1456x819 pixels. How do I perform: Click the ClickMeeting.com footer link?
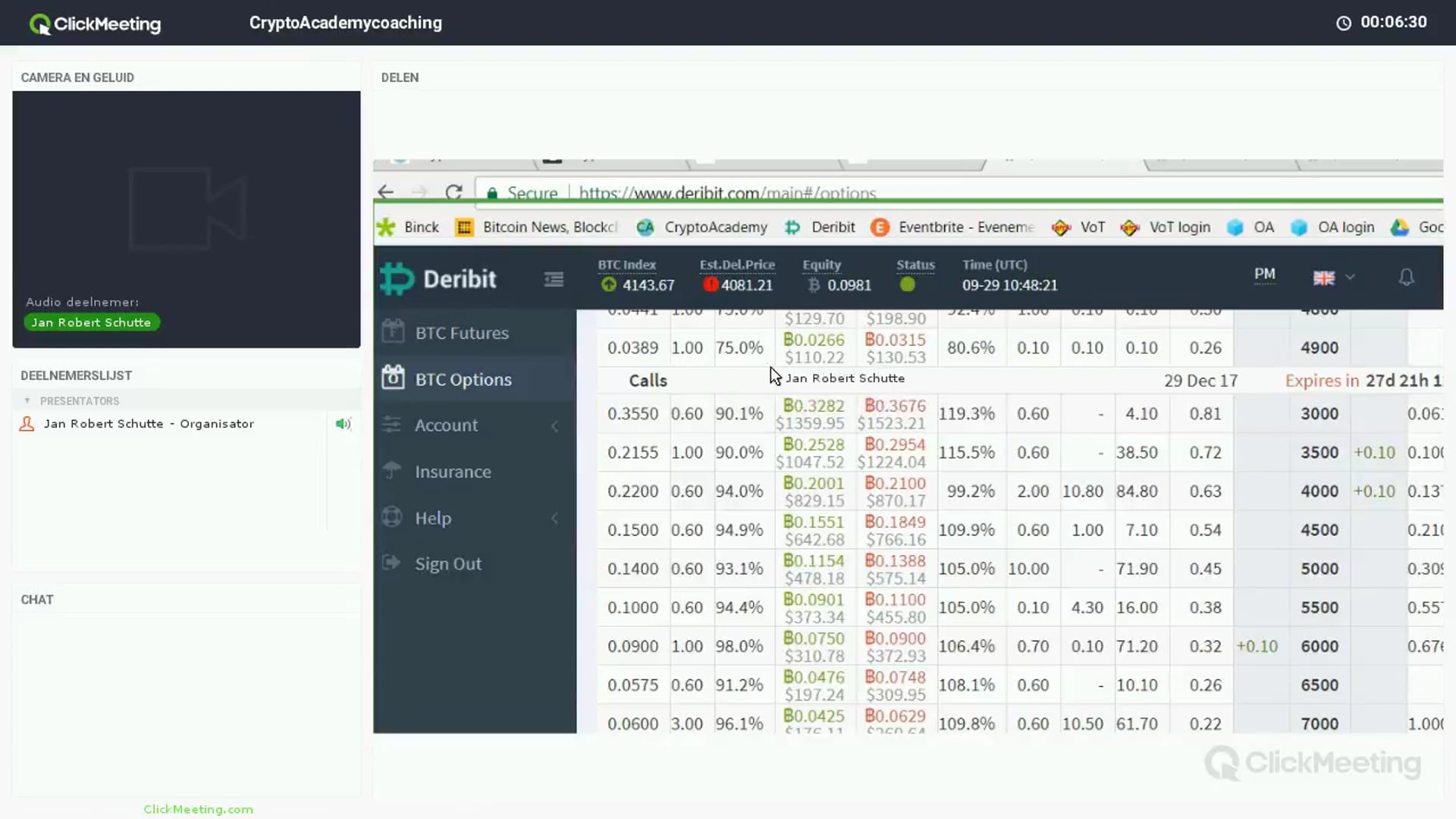pos(199,809)
